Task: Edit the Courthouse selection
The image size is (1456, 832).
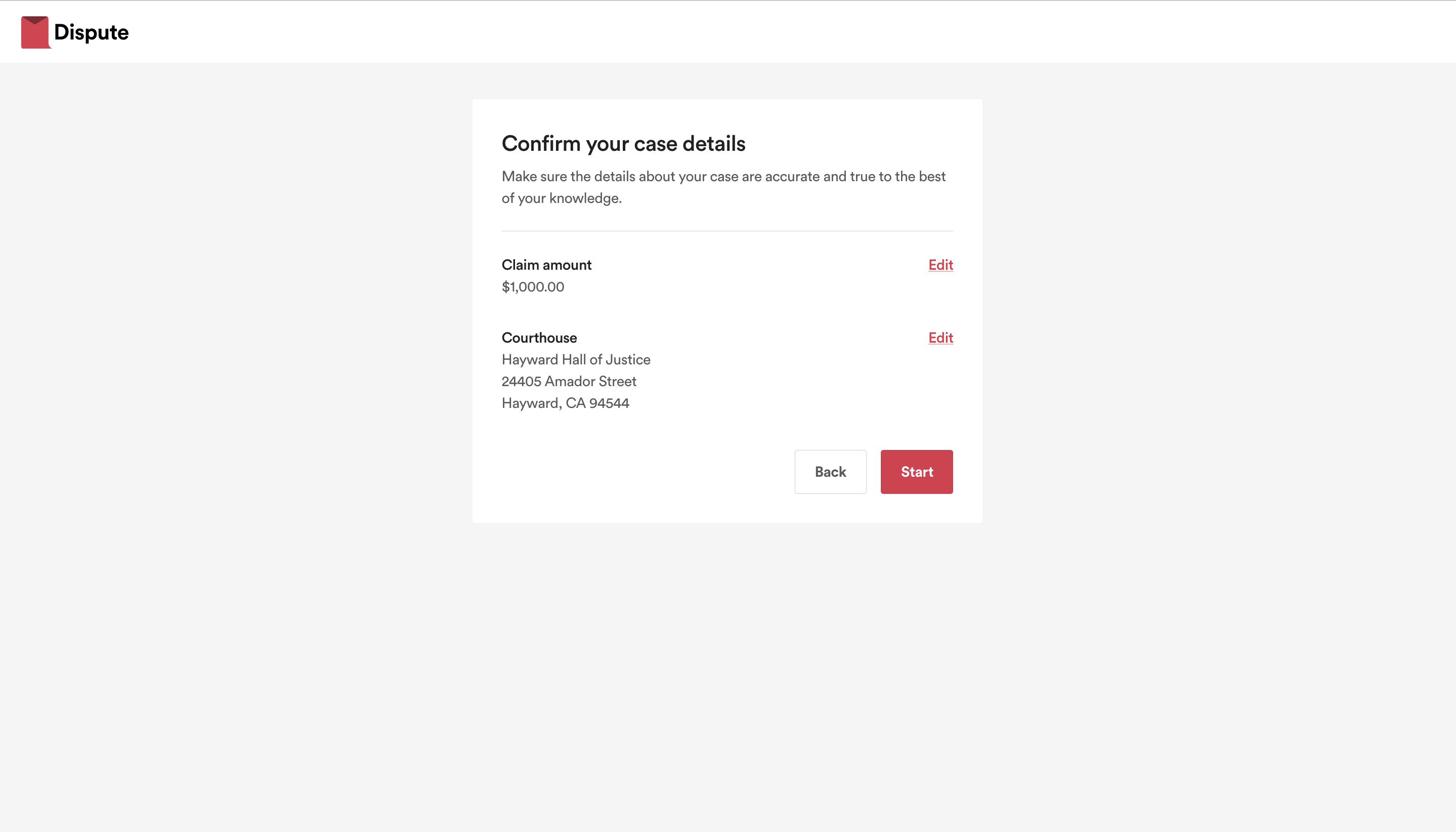Action: pyautogui.click(x=940, y=338)
